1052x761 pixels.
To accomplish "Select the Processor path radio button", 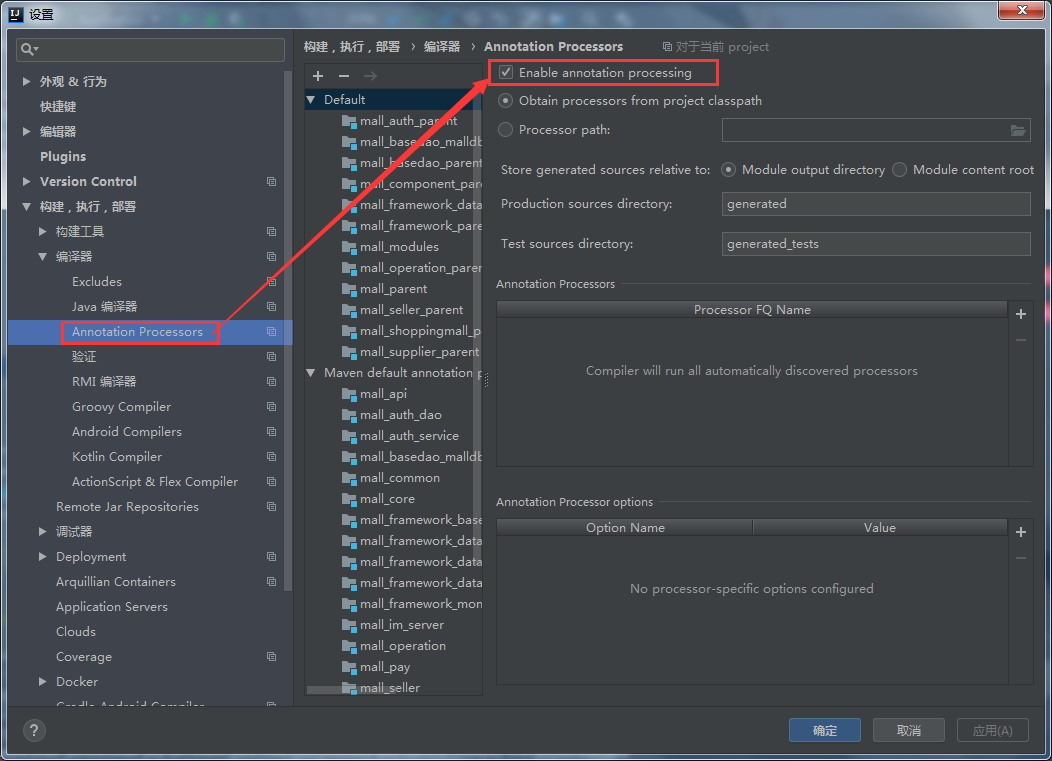I will tap(505, 129).
